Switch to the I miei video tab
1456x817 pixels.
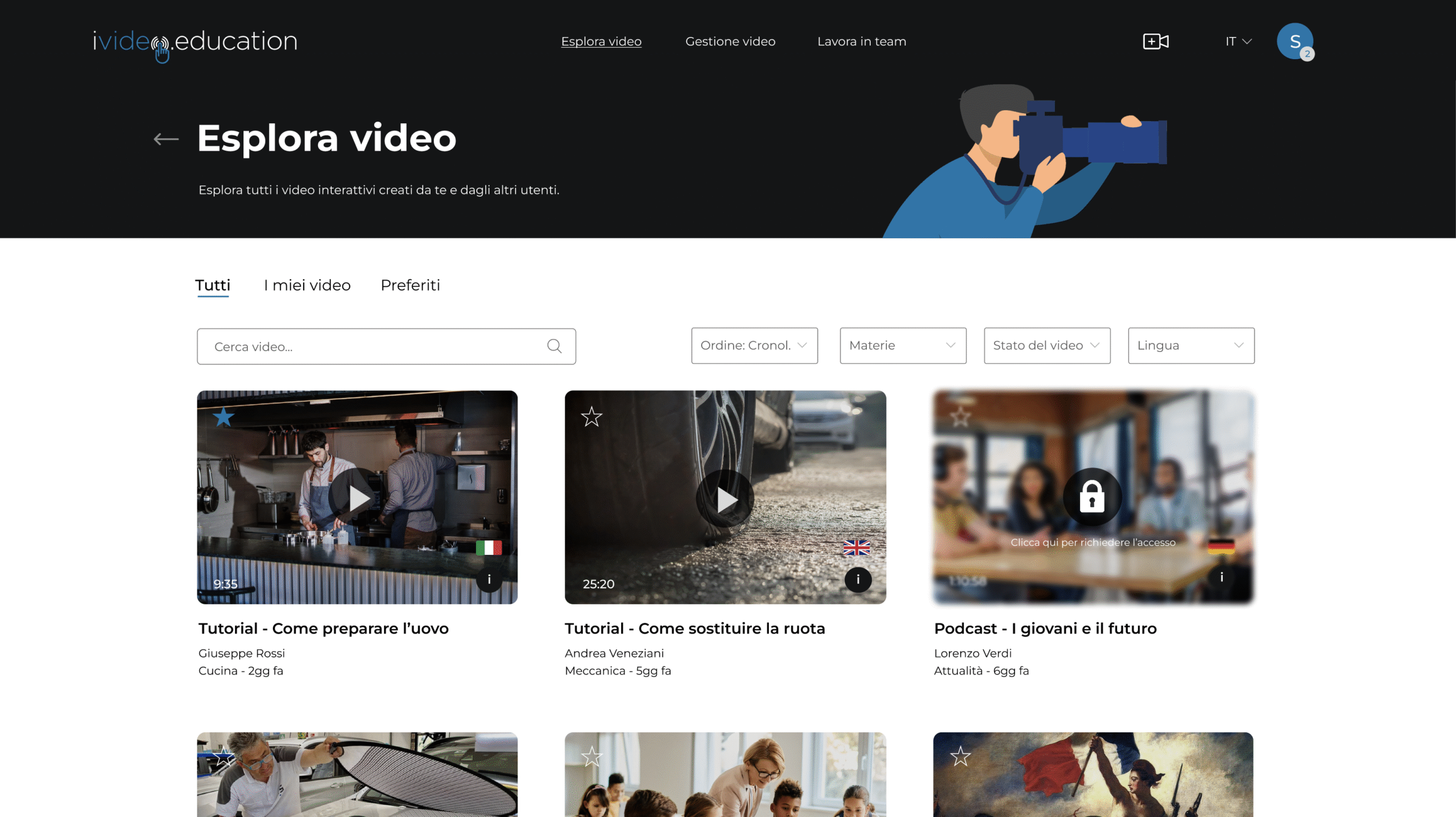[307, 285]
